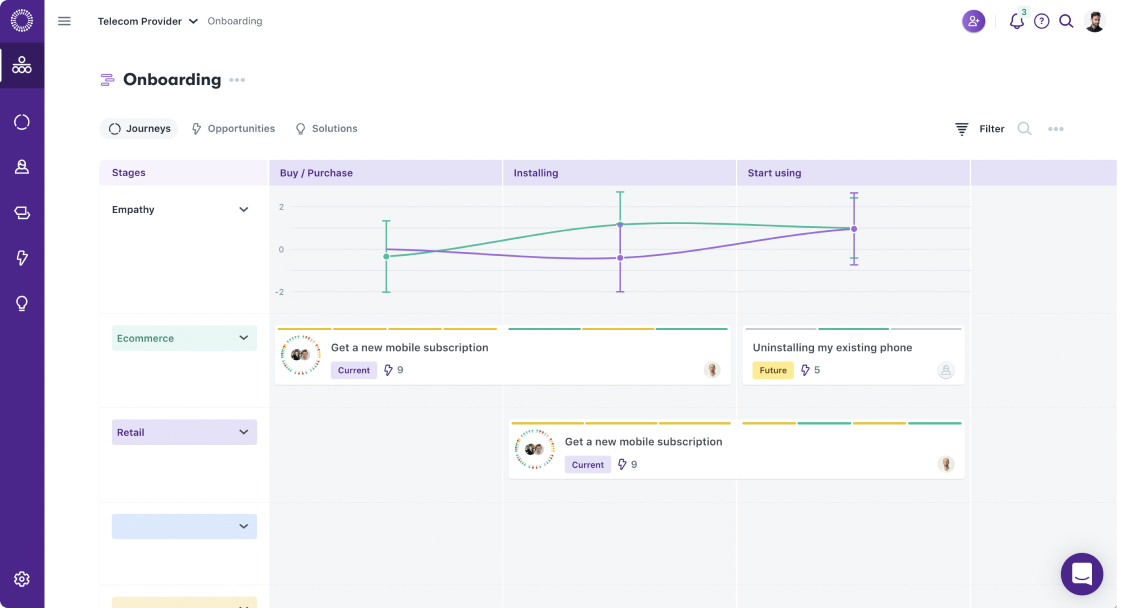Screen dimensions: 1122x608
Task: Click the Filter label
Action: point(992,129)
